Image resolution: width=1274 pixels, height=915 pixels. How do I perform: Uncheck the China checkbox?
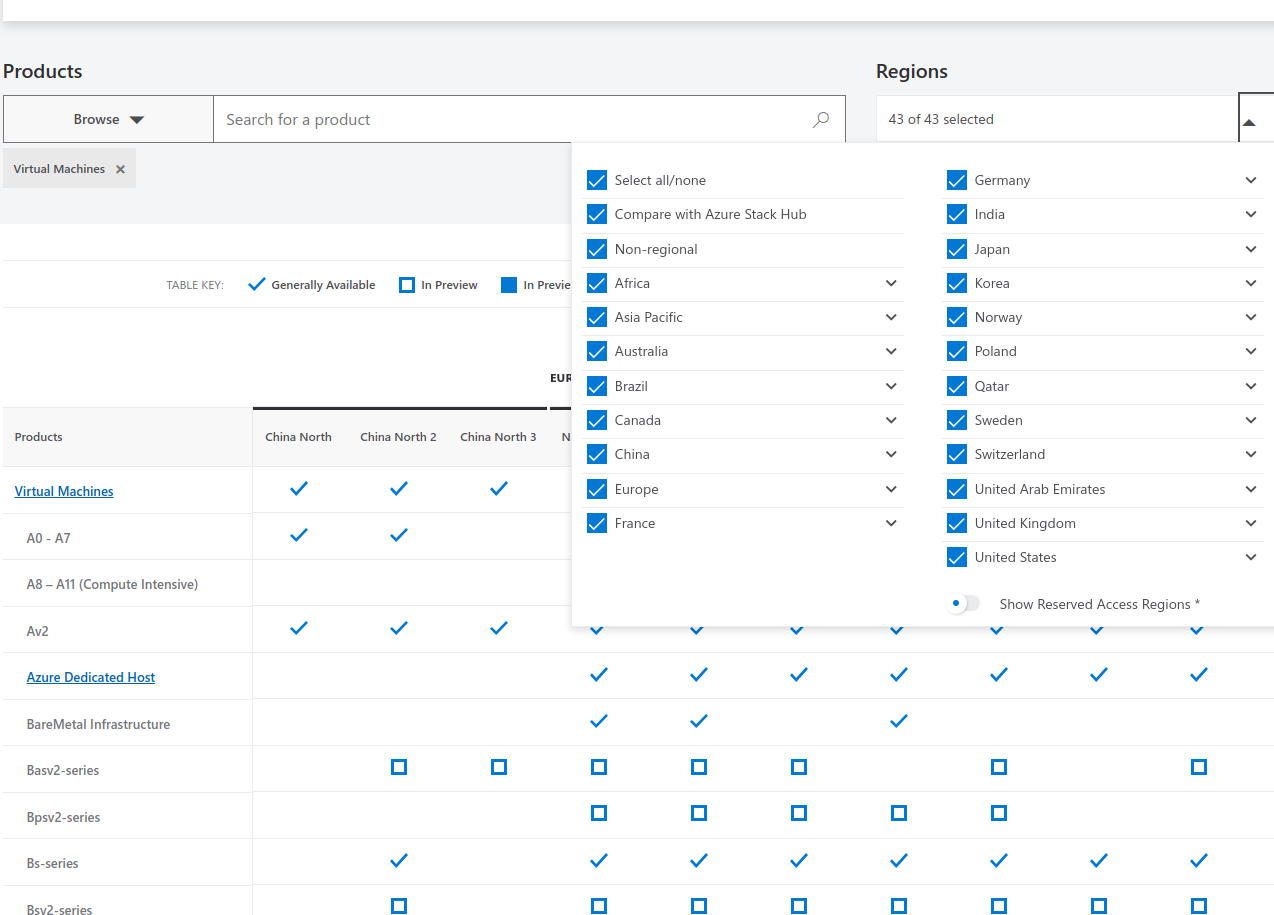597,454
